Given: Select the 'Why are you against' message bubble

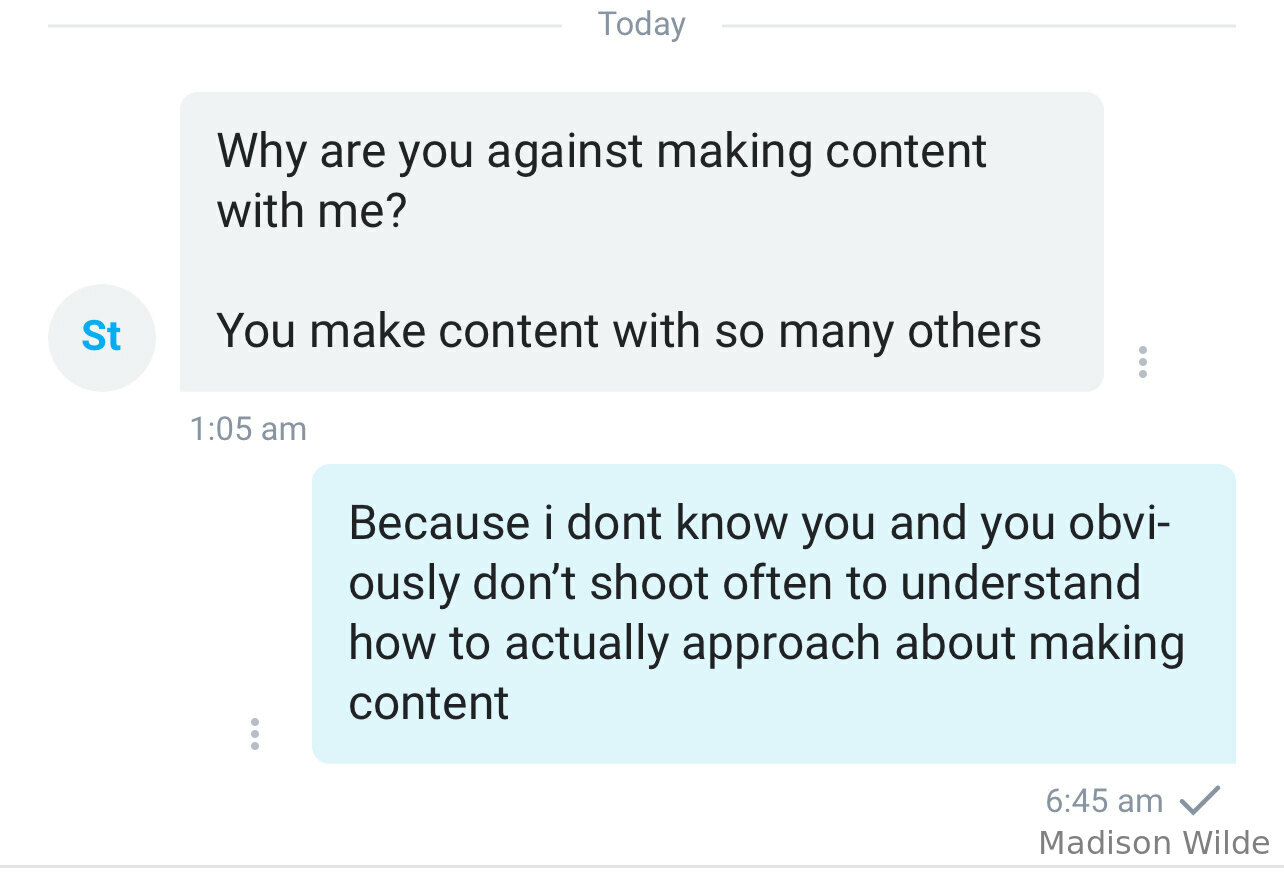Looking at the screenshot, I should [x=641, y=242].
